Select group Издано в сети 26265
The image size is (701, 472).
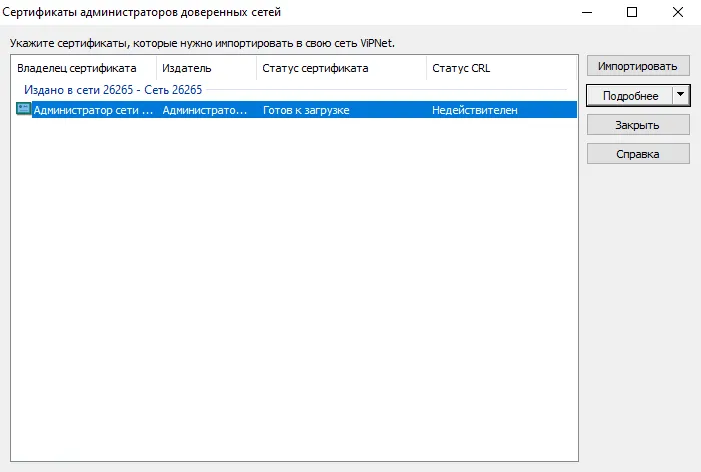tap(113, 90)
